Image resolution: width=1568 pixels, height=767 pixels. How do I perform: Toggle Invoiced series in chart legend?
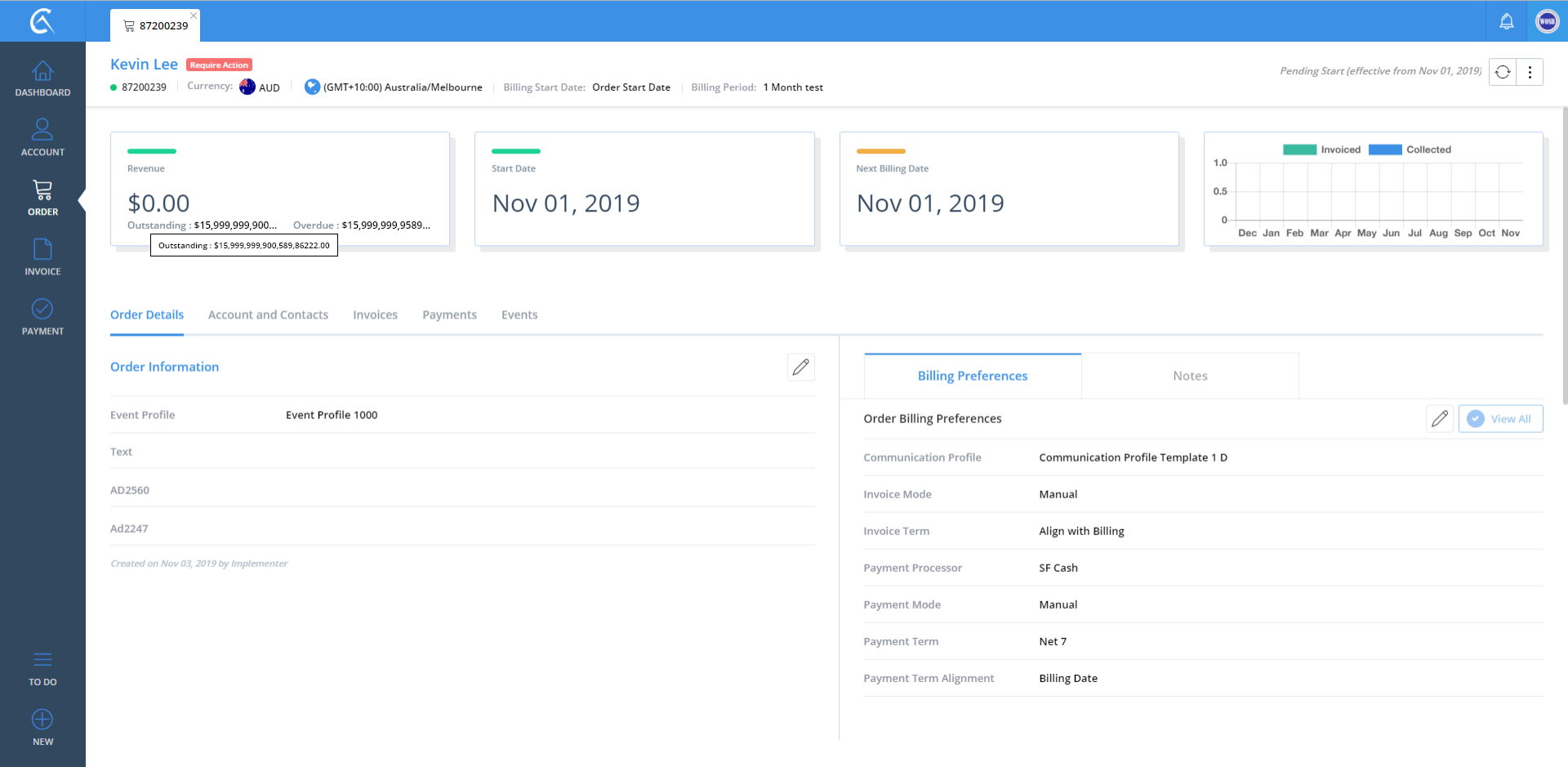tap(1321, 149)
